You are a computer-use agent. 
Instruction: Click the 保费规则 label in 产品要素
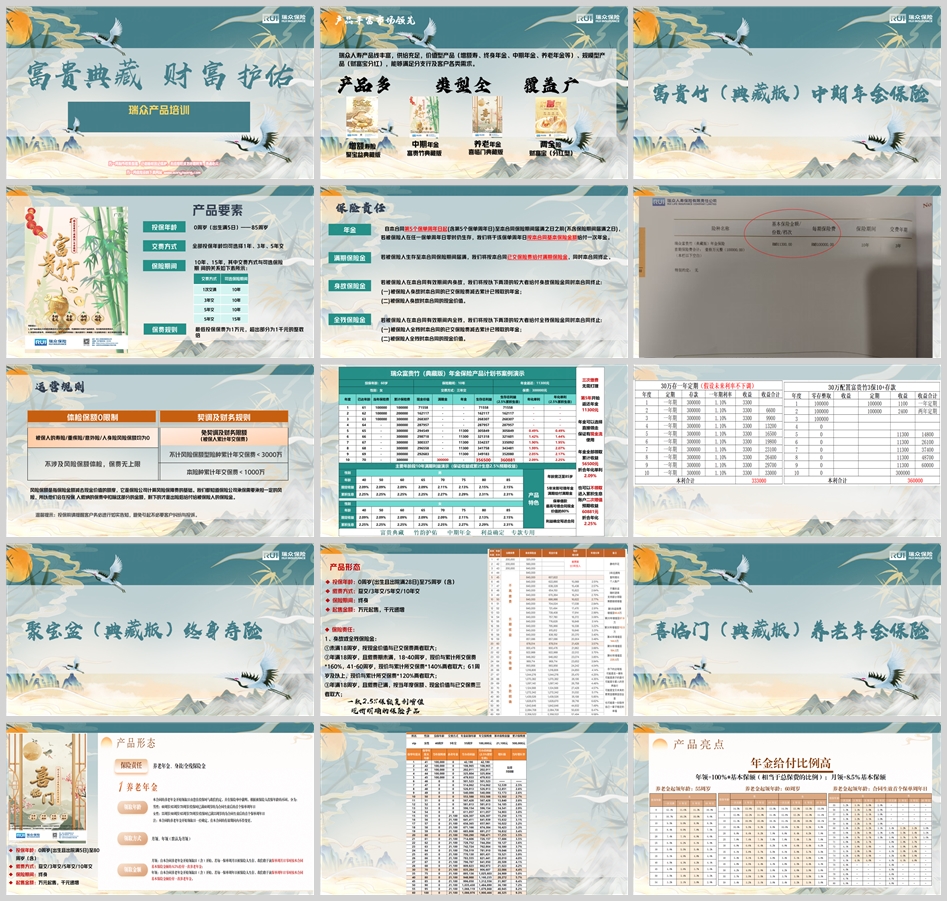[164, 329]
